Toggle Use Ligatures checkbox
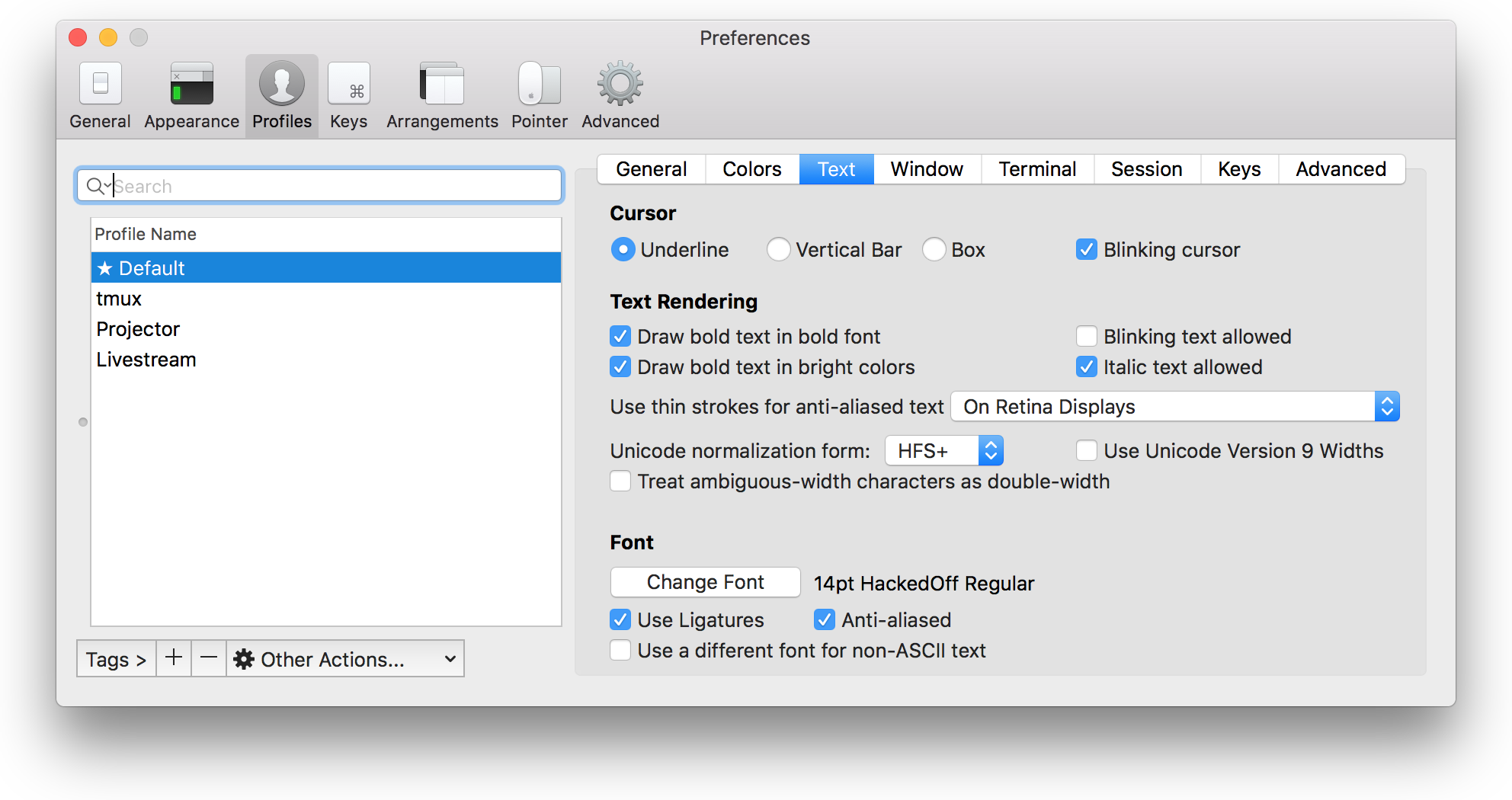Image resolution: width=1512 pixels, height=800 pixels. tap(620, 620)
